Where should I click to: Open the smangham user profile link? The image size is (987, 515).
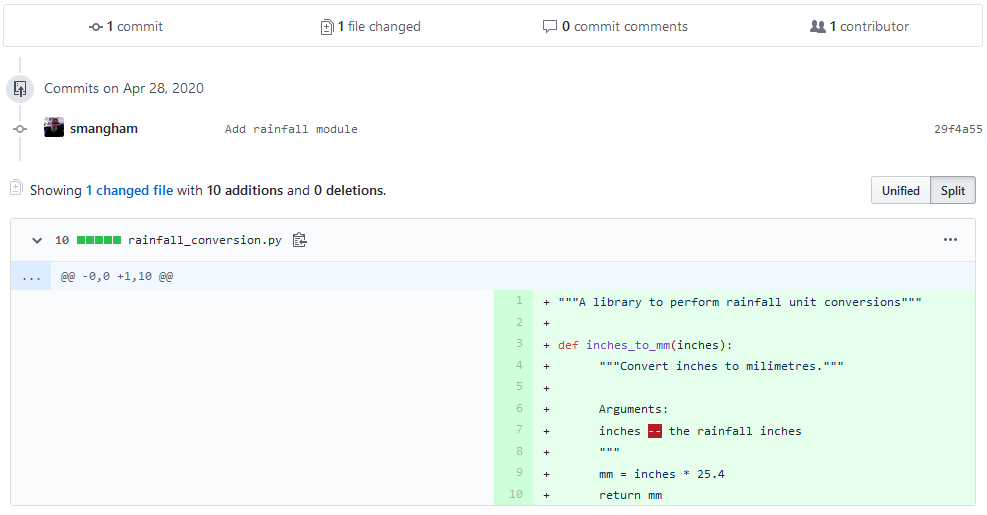click(x=104, y=128)
